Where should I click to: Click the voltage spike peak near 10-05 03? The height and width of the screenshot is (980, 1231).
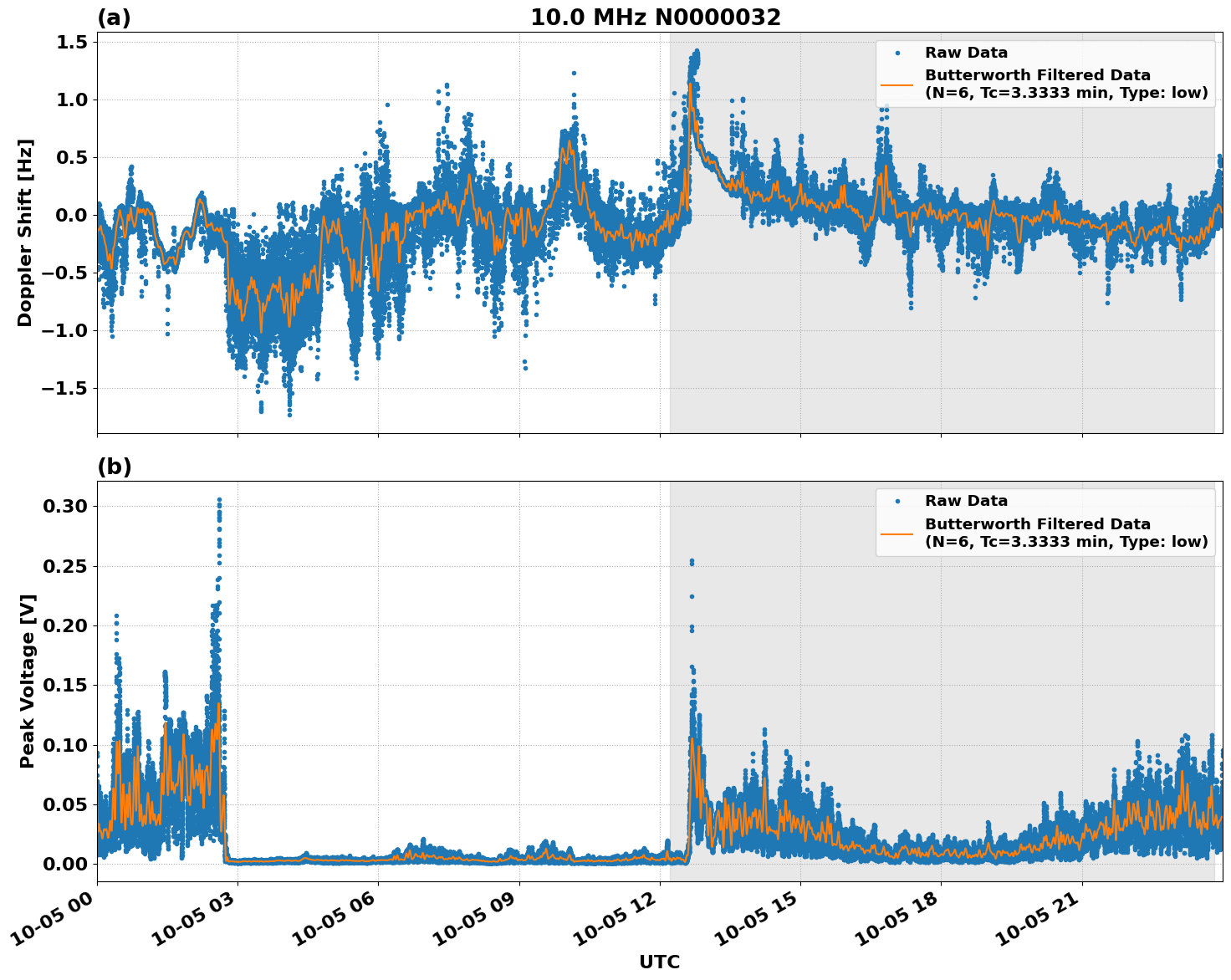(218, 500)
